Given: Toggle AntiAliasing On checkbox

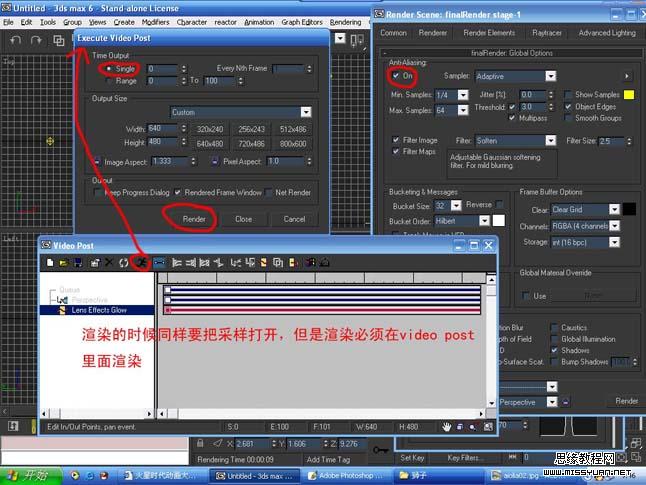Looking at the screenshot, I should click(396, 76).
